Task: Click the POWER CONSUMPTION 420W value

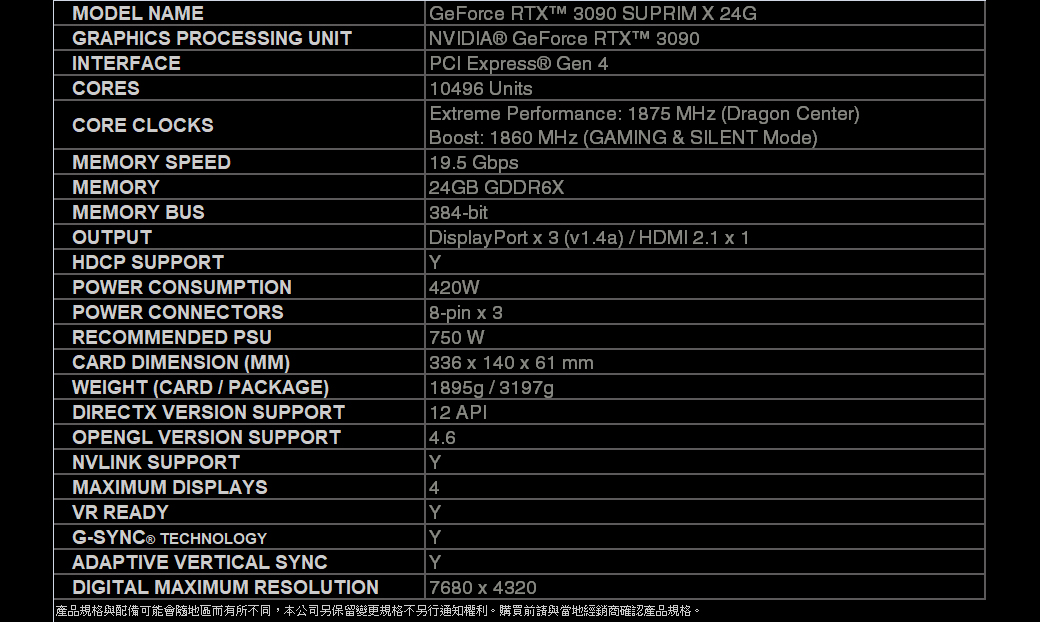Action: click(454, 288)
